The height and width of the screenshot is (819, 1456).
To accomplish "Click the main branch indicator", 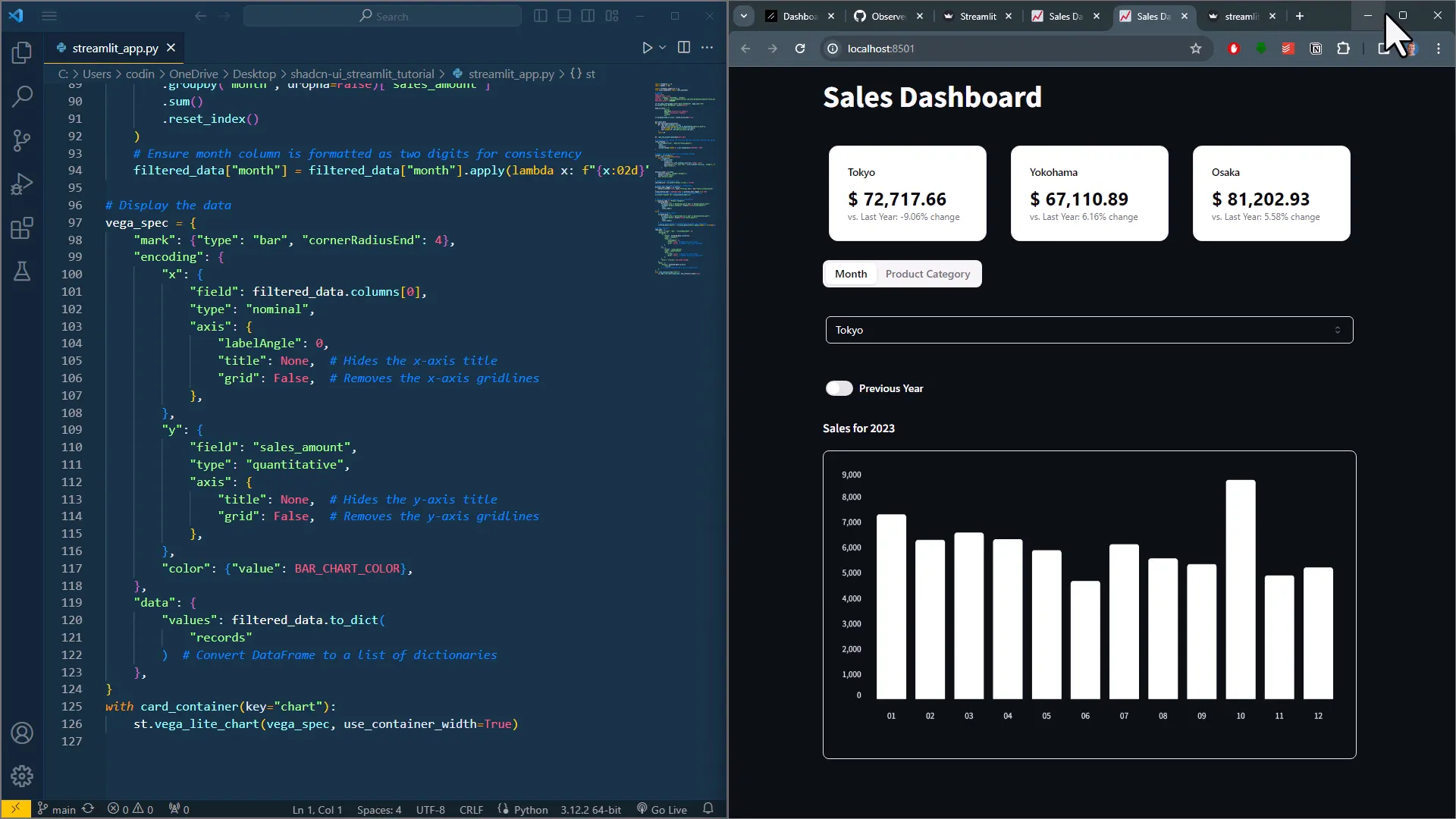I will 63,809.
